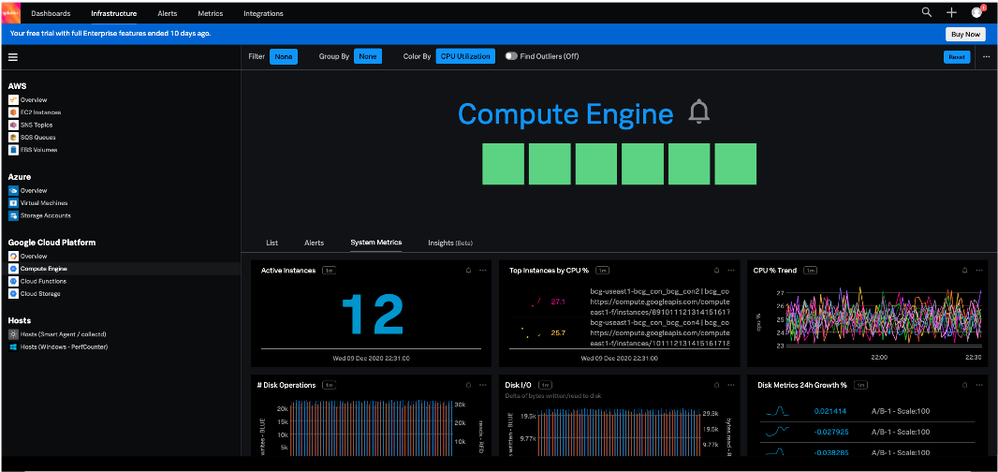Screen dimensions: 998x472
Task: Toggle the hamburger sidebar menu
Action: 13,57
